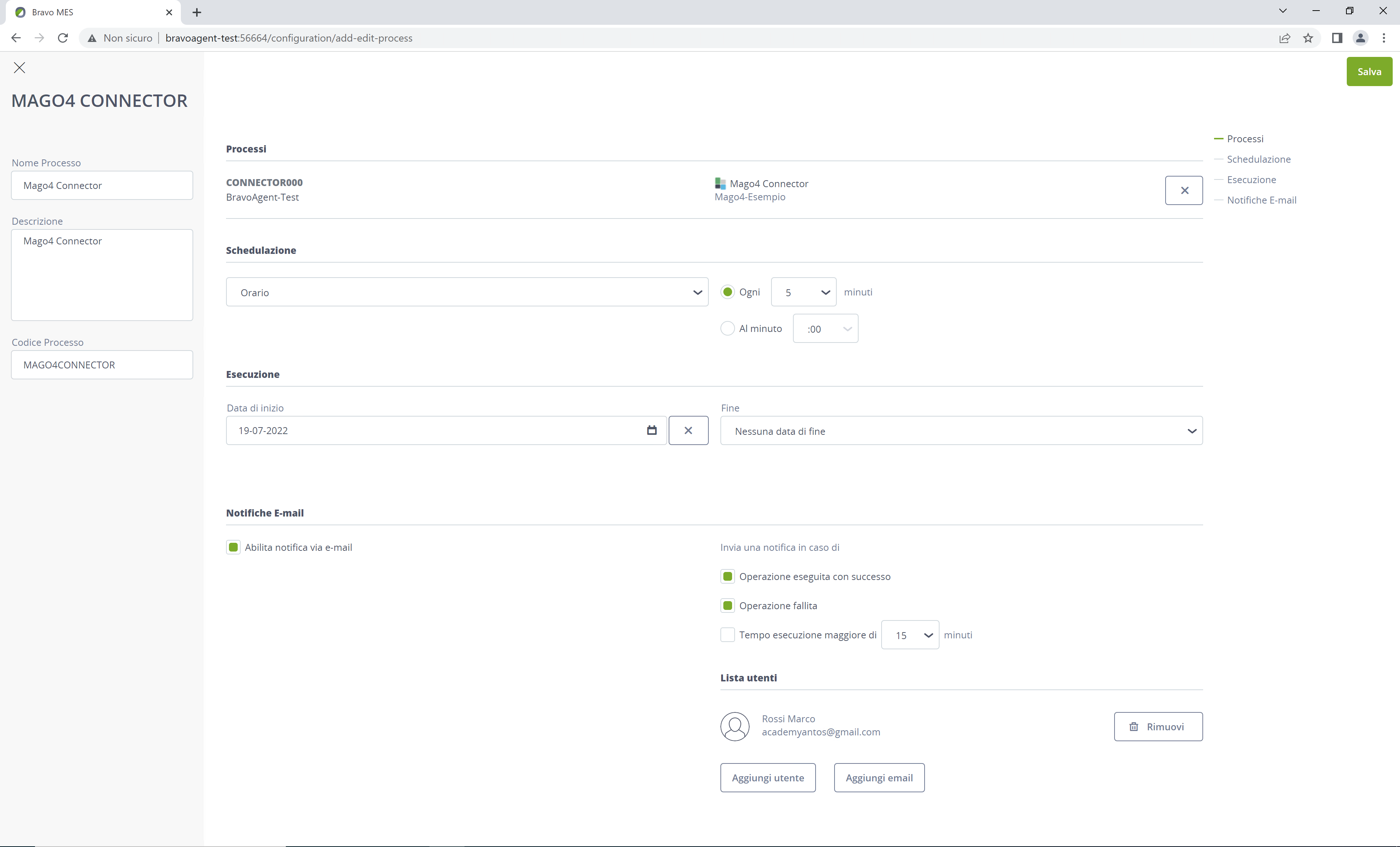Open the start date calendar picker
Viewport: 1400px width, 847px height.
coord(652,430)
